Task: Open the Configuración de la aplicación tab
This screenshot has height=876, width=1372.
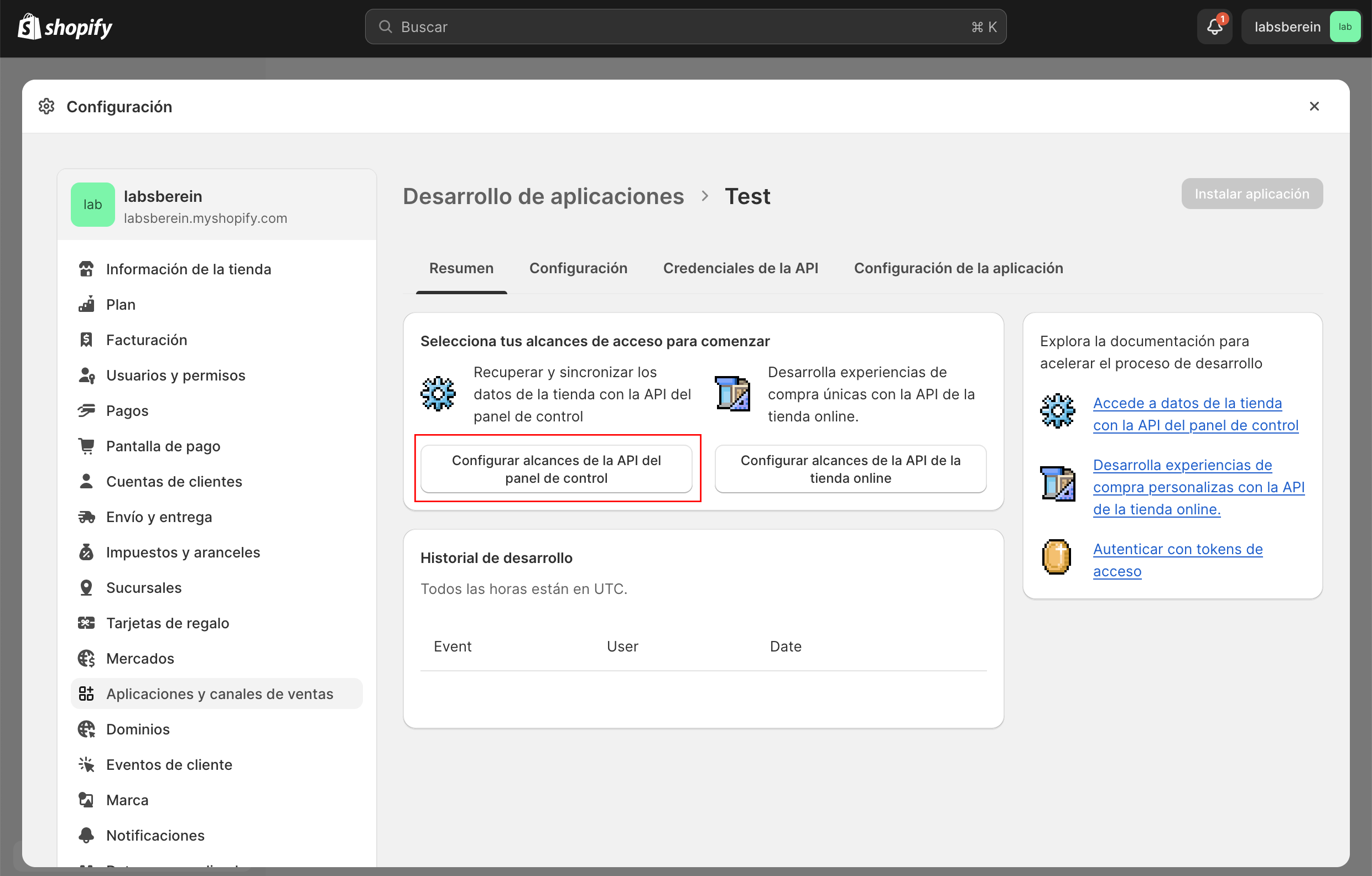Action: [x=958, y=268]
